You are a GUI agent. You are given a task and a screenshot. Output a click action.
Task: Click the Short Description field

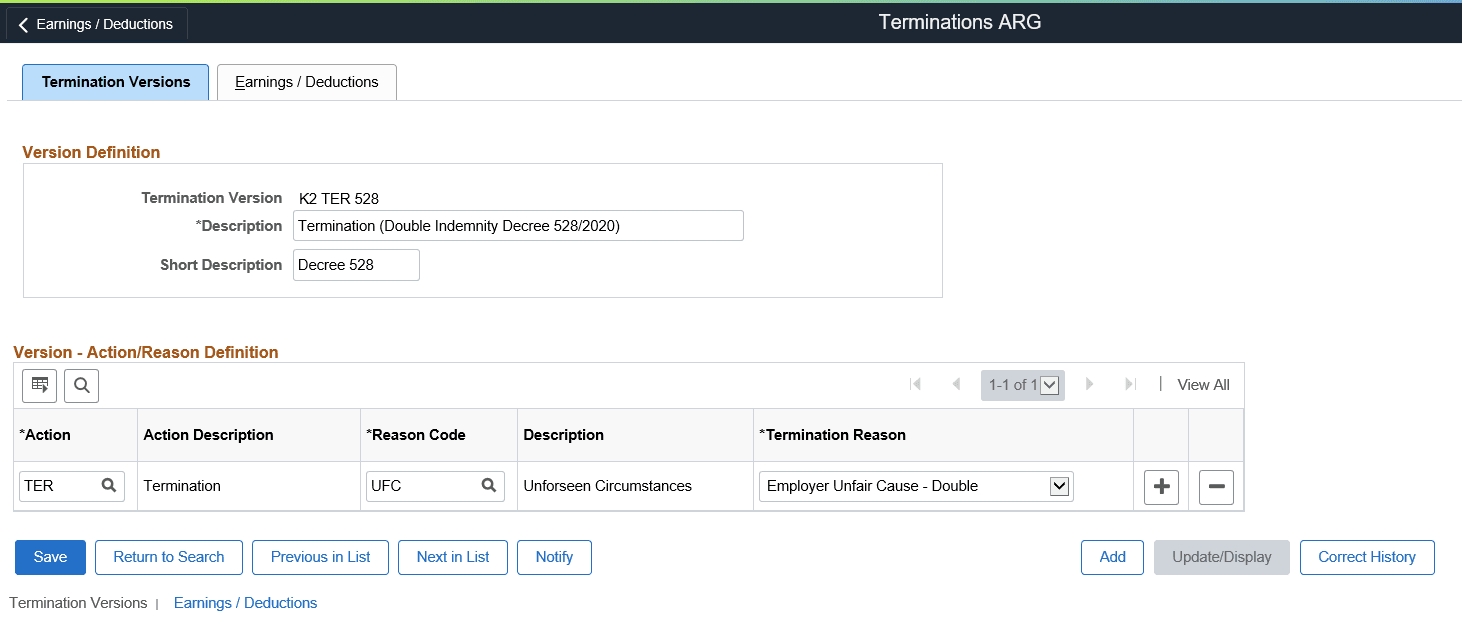coord(356,264)
